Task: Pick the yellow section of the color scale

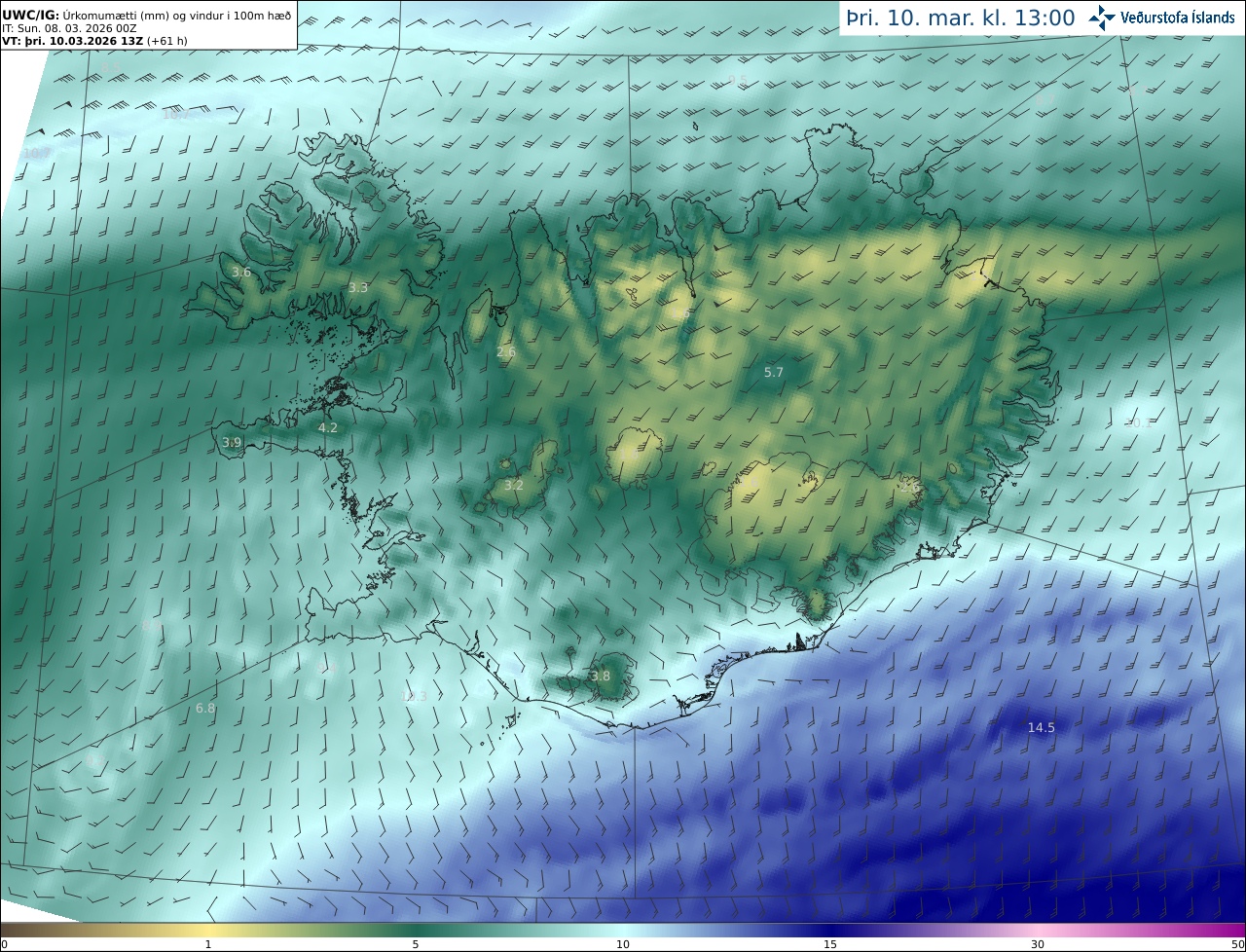Action: (x=208, y=930)
